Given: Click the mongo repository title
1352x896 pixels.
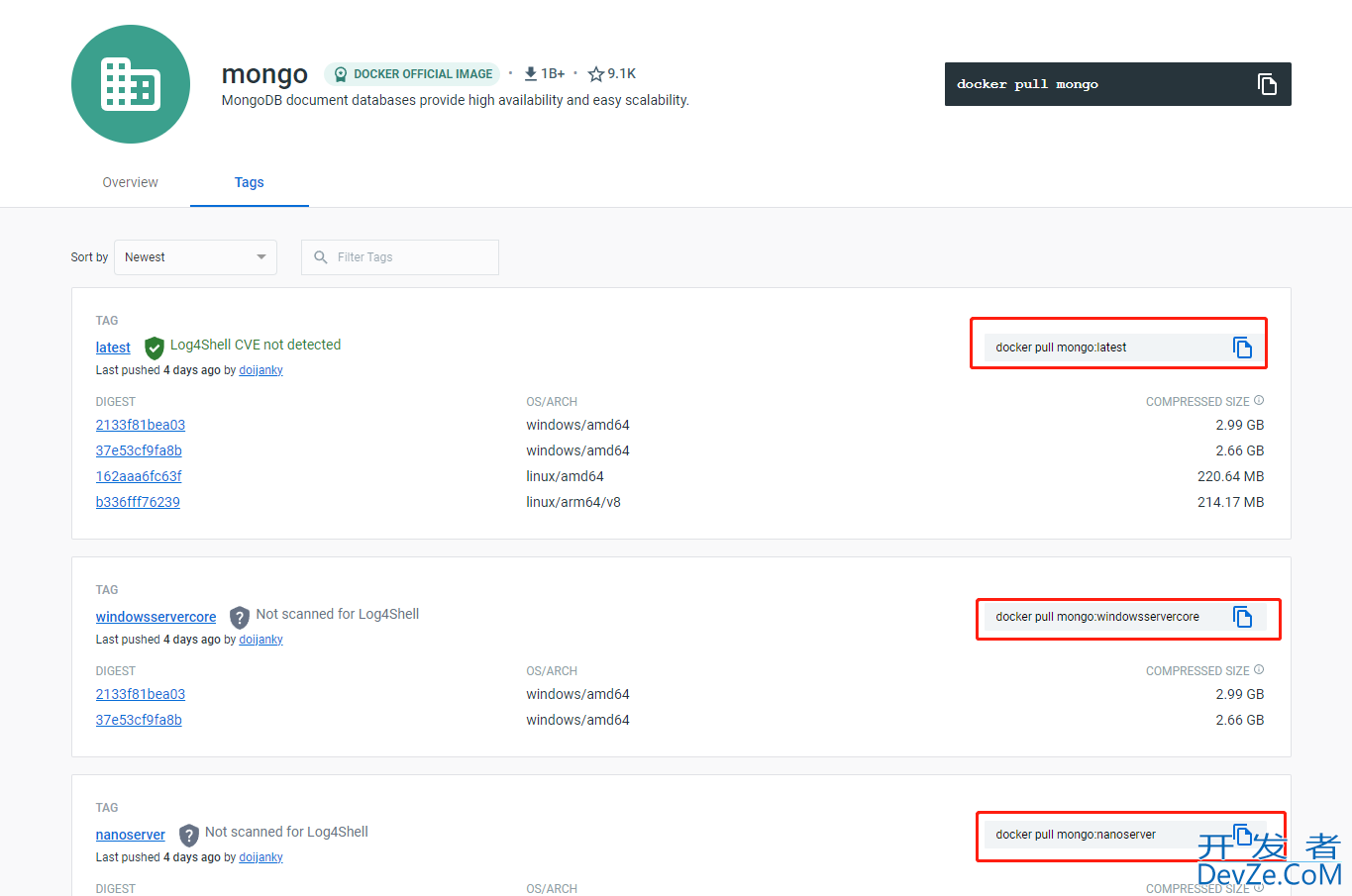Looking at the screenshot, I should (x=264, y=74).
